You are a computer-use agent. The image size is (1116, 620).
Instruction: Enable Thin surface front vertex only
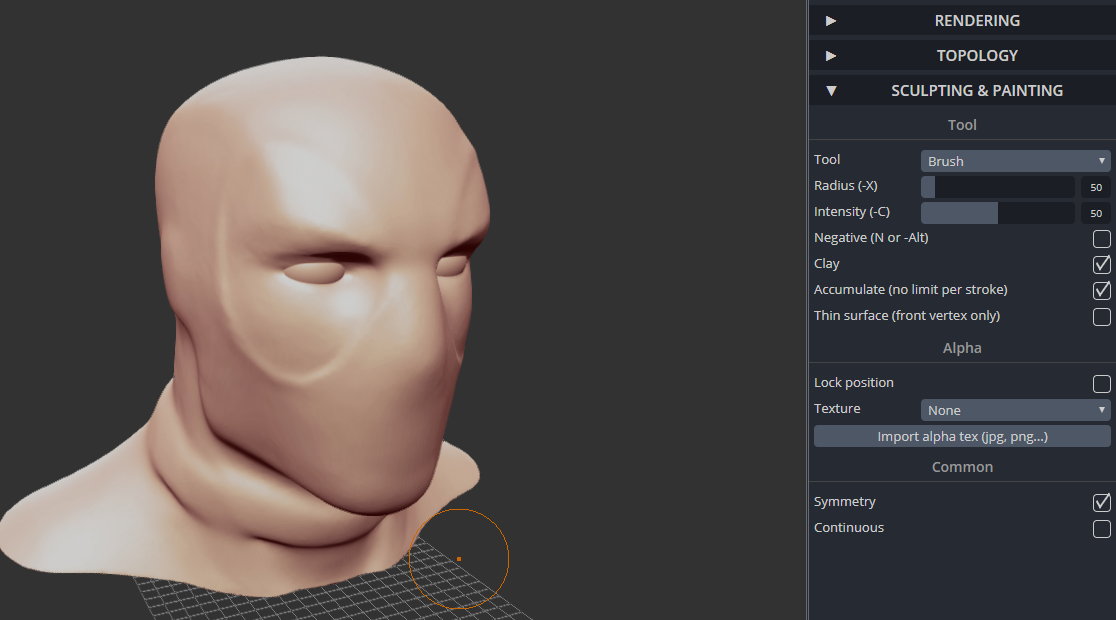[1101, 317]
